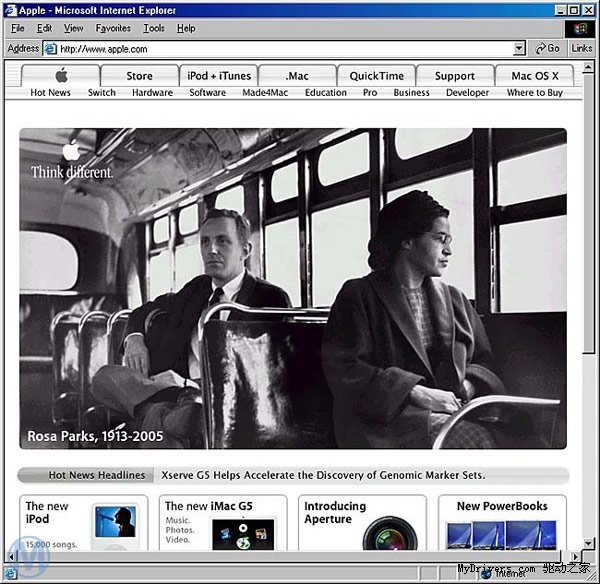
Task: Open the Software sub-link
Action: [207, 93]
